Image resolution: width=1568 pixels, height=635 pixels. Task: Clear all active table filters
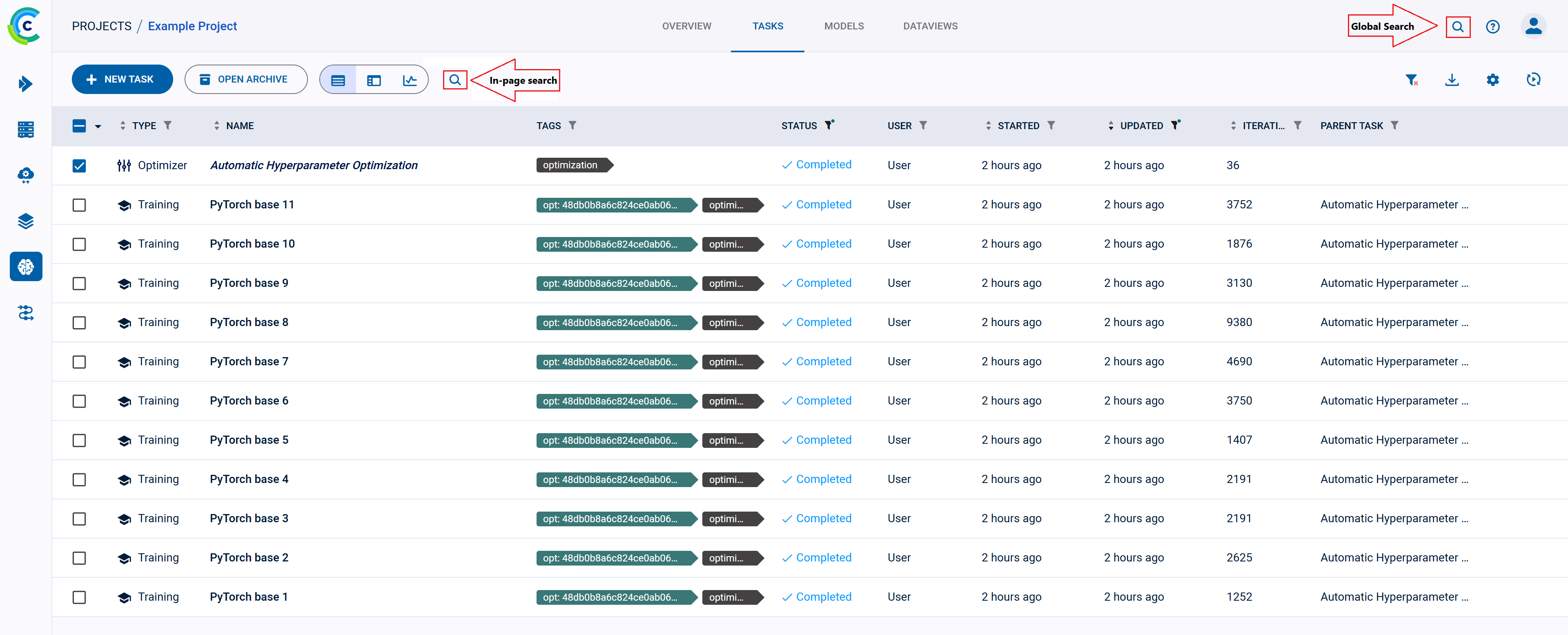click(x=1412, y=79)
